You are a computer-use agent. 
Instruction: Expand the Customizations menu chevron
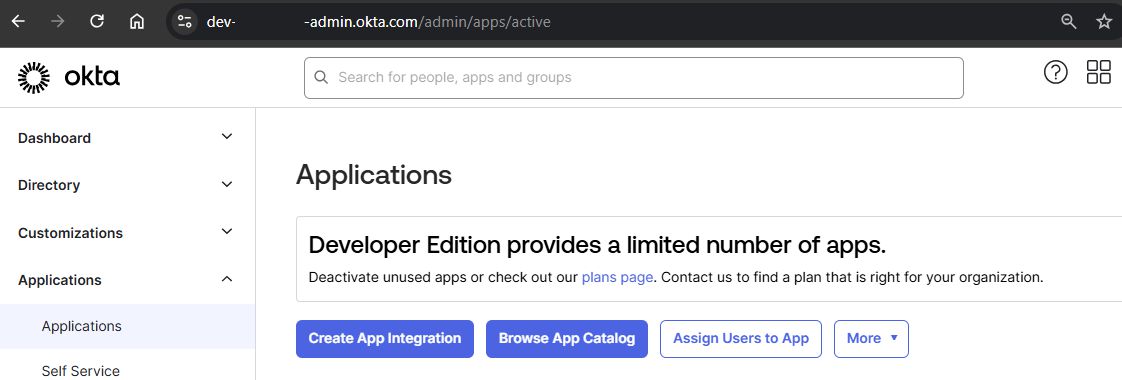pyautogui.click(x=227, y=232)
